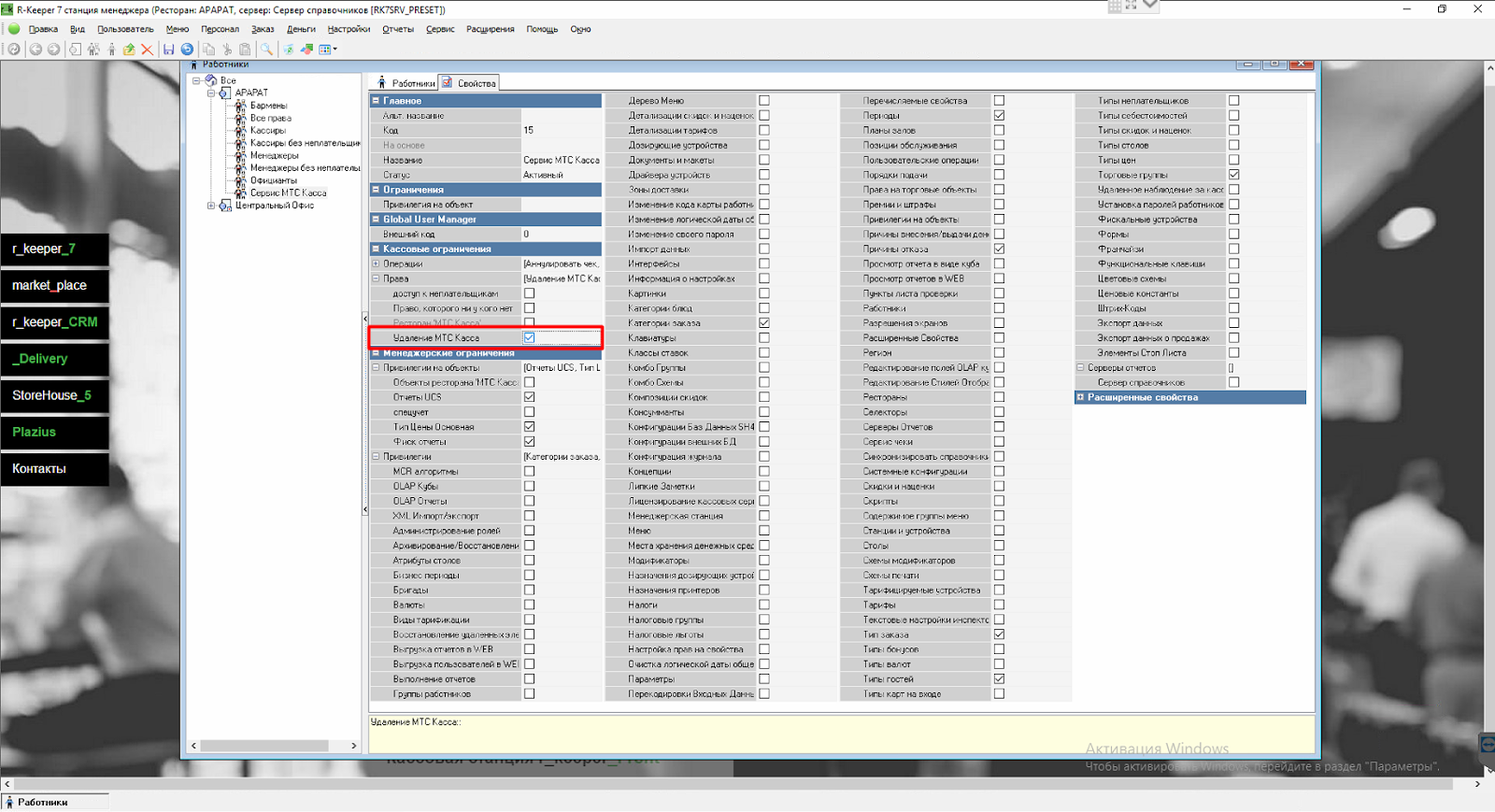Uncheck the Отчеты UCS checkbox

530,397
